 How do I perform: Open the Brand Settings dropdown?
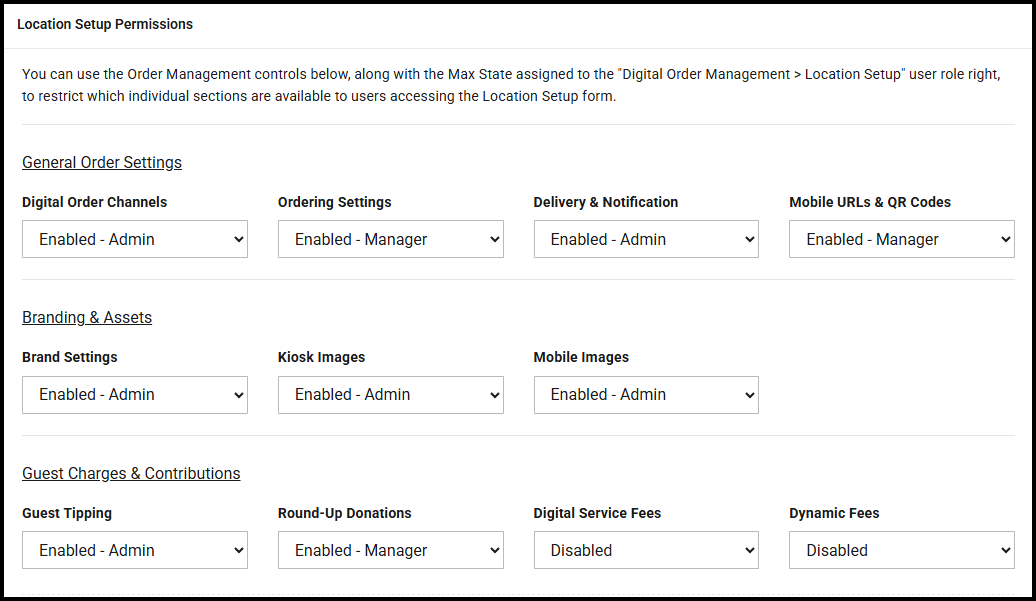(x=134, y=395)
